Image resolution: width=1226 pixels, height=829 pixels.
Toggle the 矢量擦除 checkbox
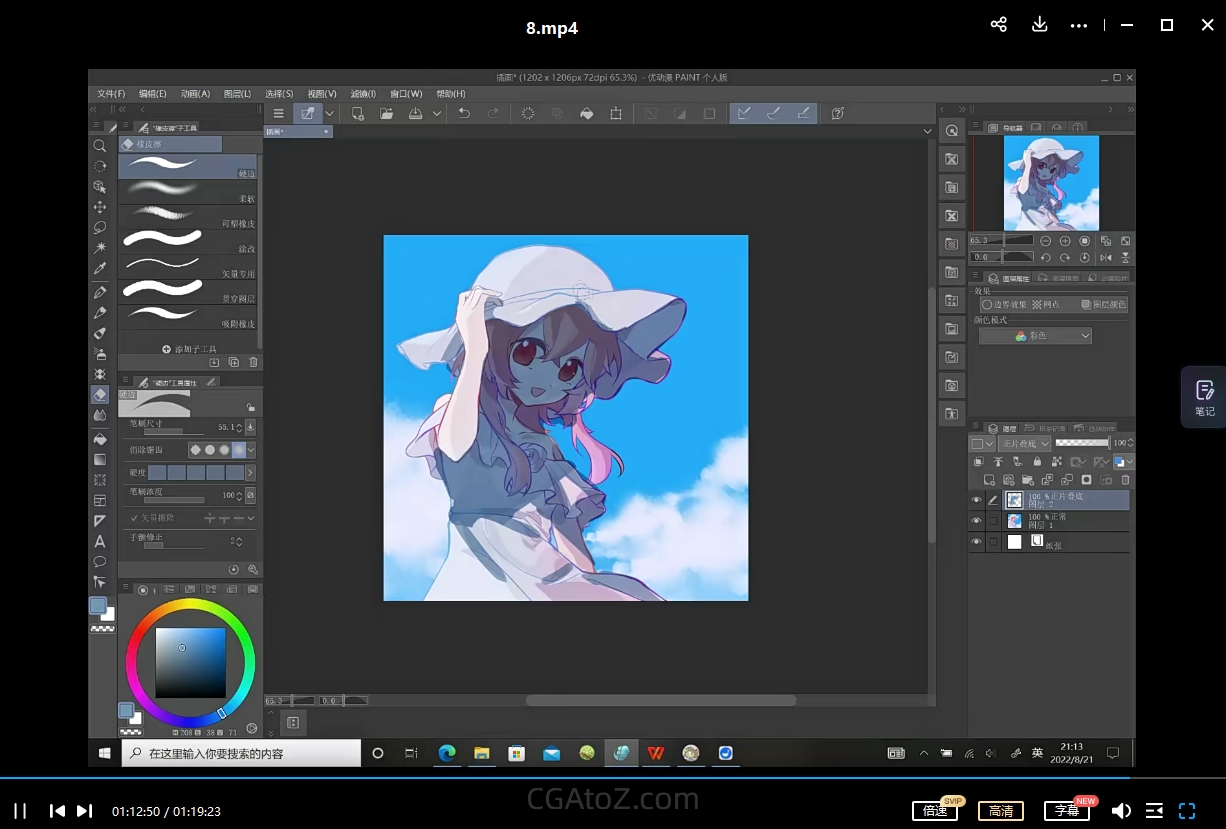[x=135, y=518]
